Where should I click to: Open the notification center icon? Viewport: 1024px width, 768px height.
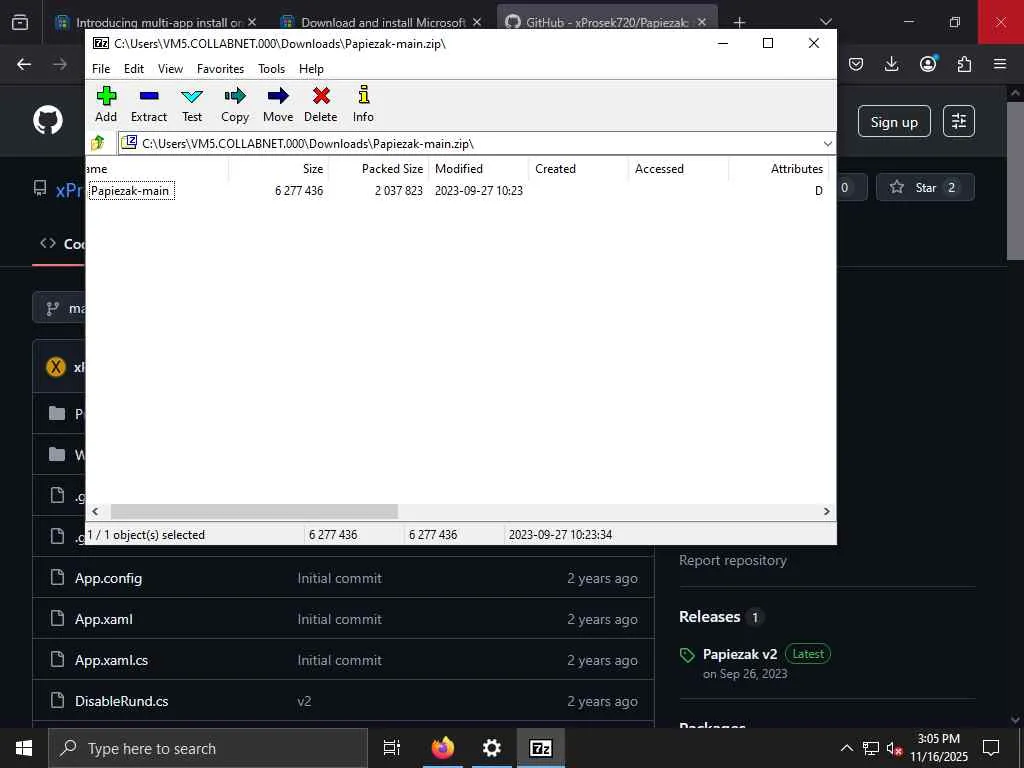991,748
